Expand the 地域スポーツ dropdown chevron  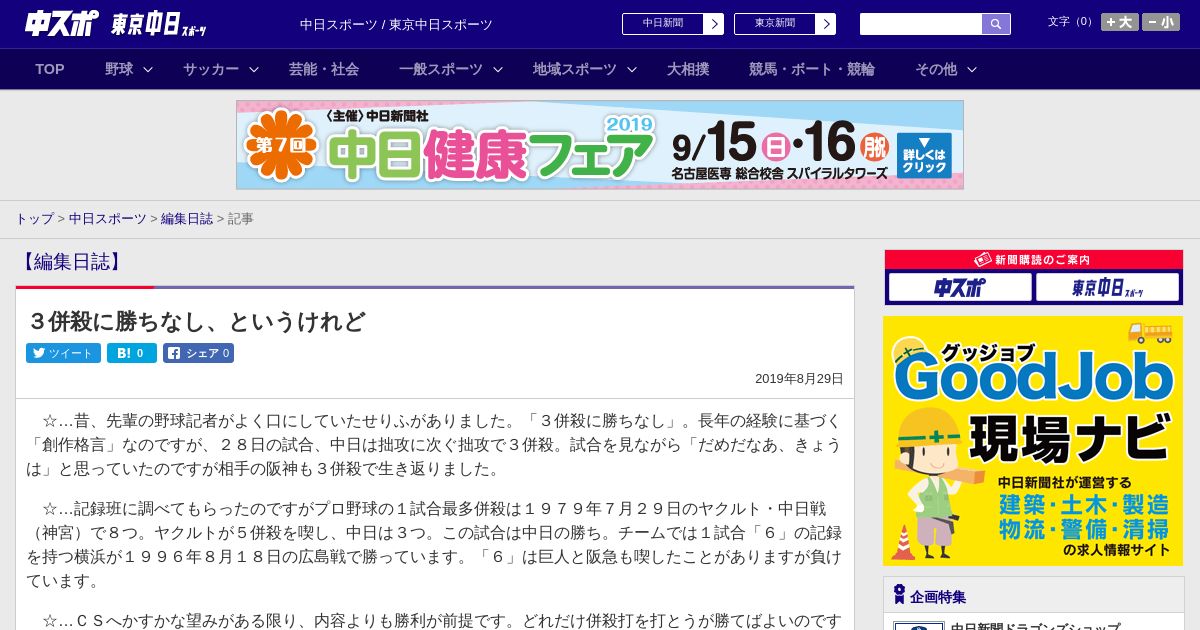pos(632,69)
